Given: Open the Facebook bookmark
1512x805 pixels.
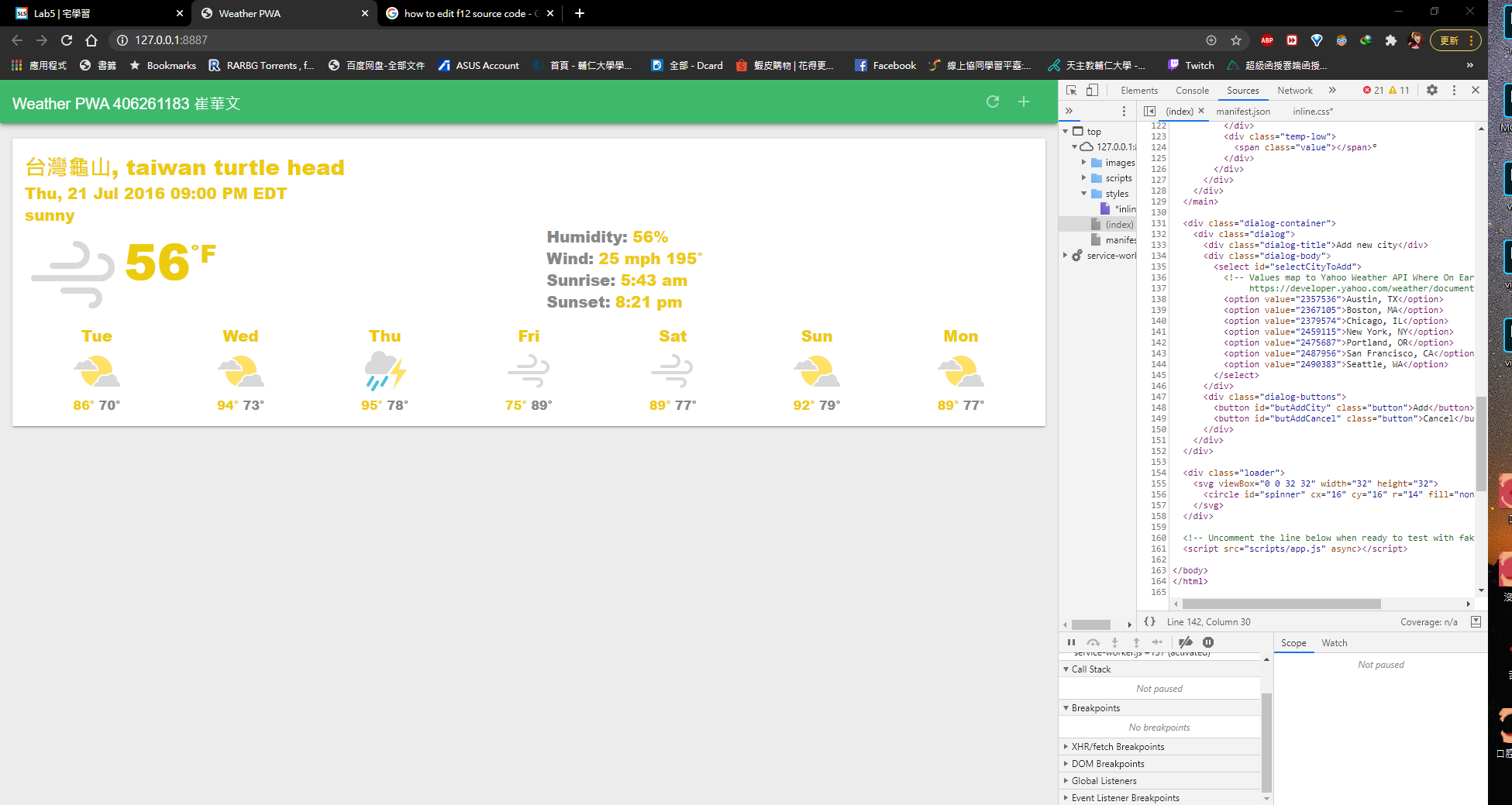Looking at the screenshot, I should (885, 65).
